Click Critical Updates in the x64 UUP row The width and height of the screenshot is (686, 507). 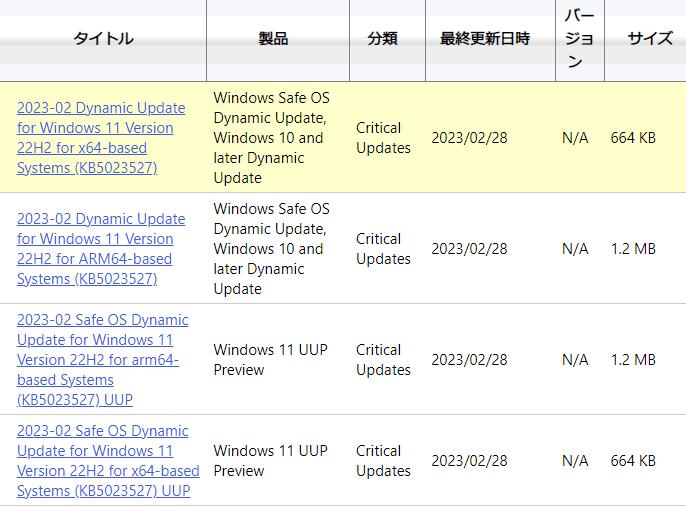(383, 461)
